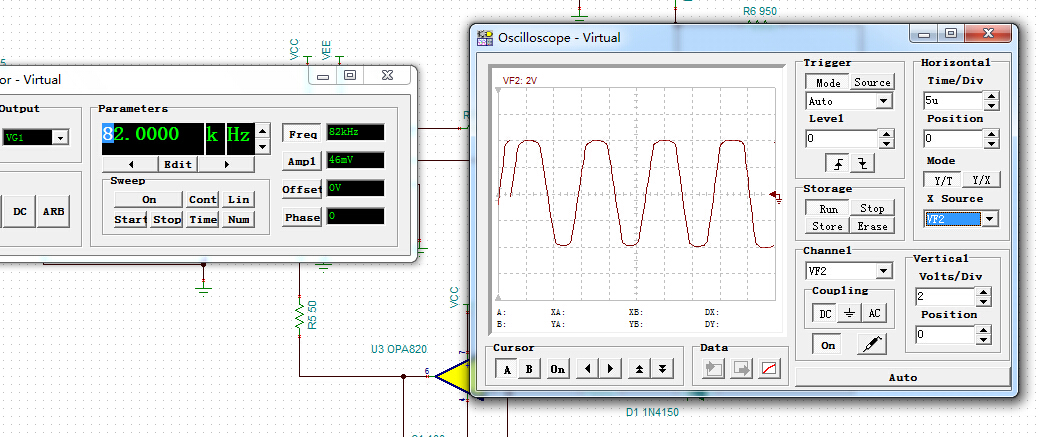Toggle the Sweep On button in generator
The image size is (1039, 437).
[149, 199]
